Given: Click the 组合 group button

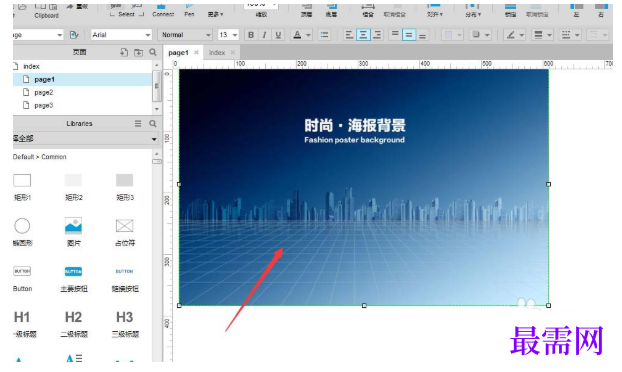Looking at the screenshot, I should [x=368, y=11].
